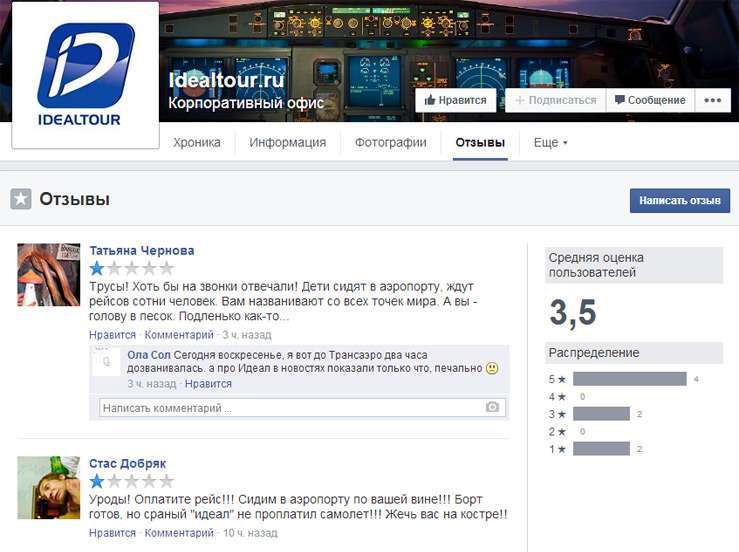This screenshot has height=552, width=739.
Task: Click the 3-star distribution bar
Action: [x=601, y=414]
